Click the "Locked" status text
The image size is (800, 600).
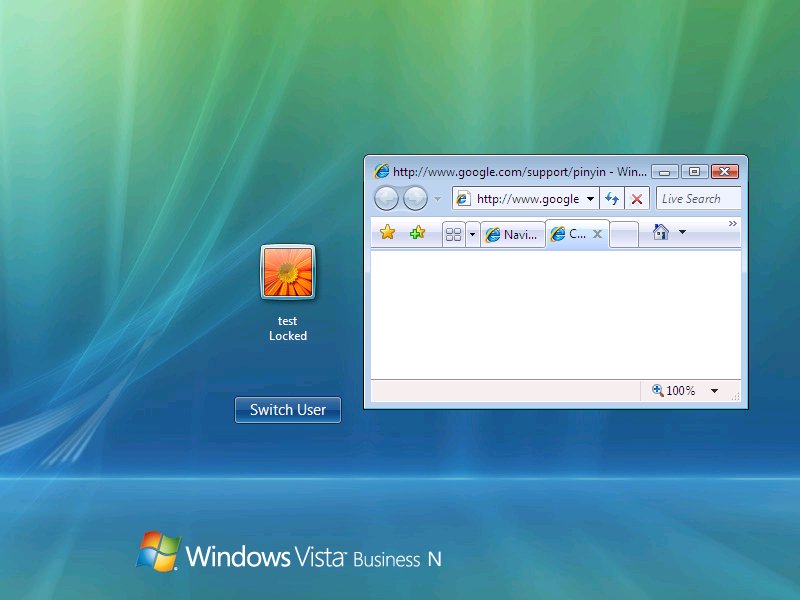[x=288, y=336]
